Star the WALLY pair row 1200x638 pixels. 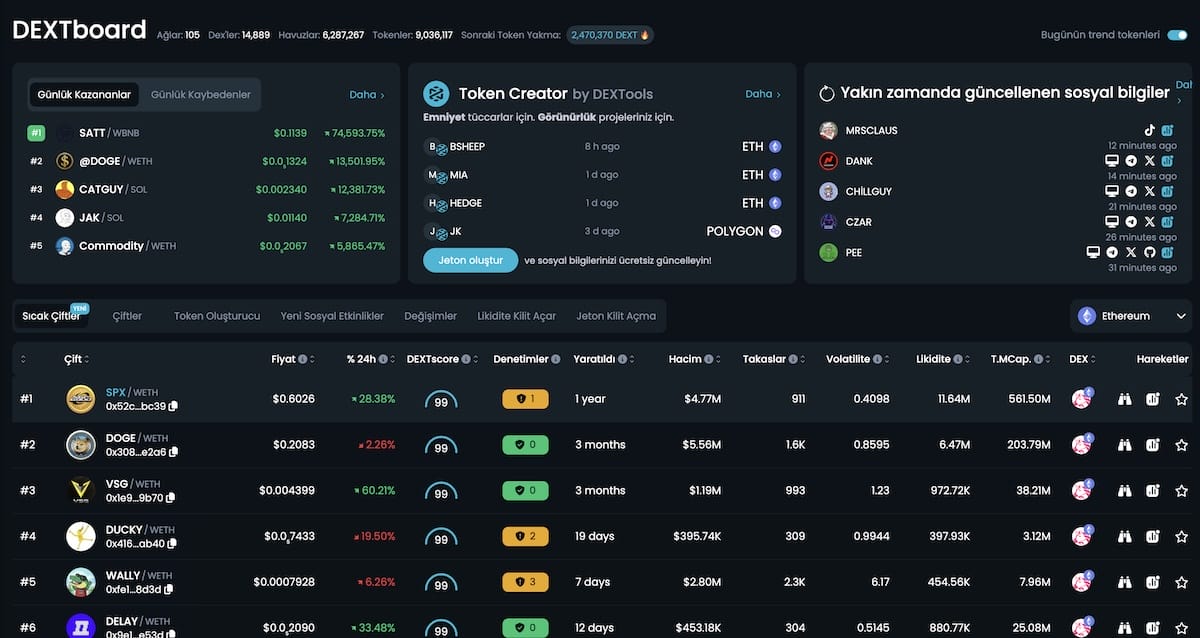point(1181,582)
